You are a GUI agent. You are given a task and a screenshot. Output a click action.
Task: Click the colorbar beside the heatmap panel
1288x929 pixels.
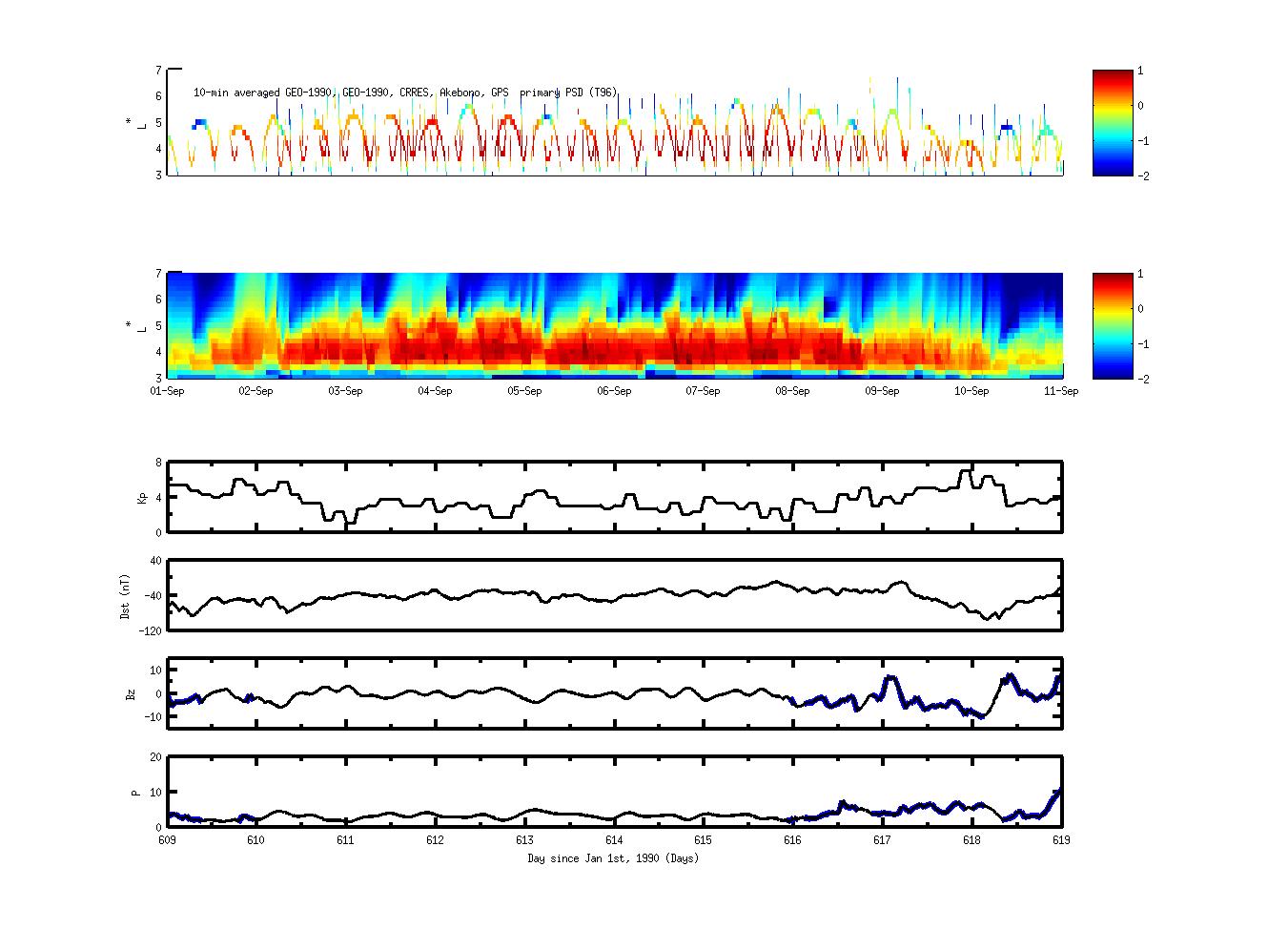(x=1113, y=326)
